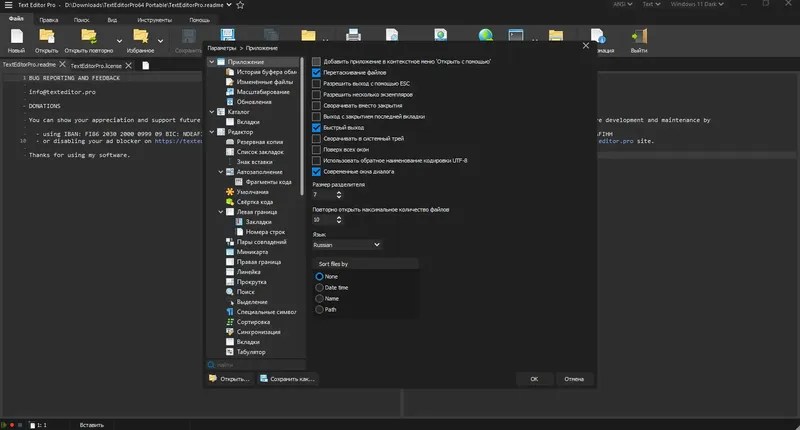Click the Выйти exit door icon
800x430 pixels.
pos(639,37)
